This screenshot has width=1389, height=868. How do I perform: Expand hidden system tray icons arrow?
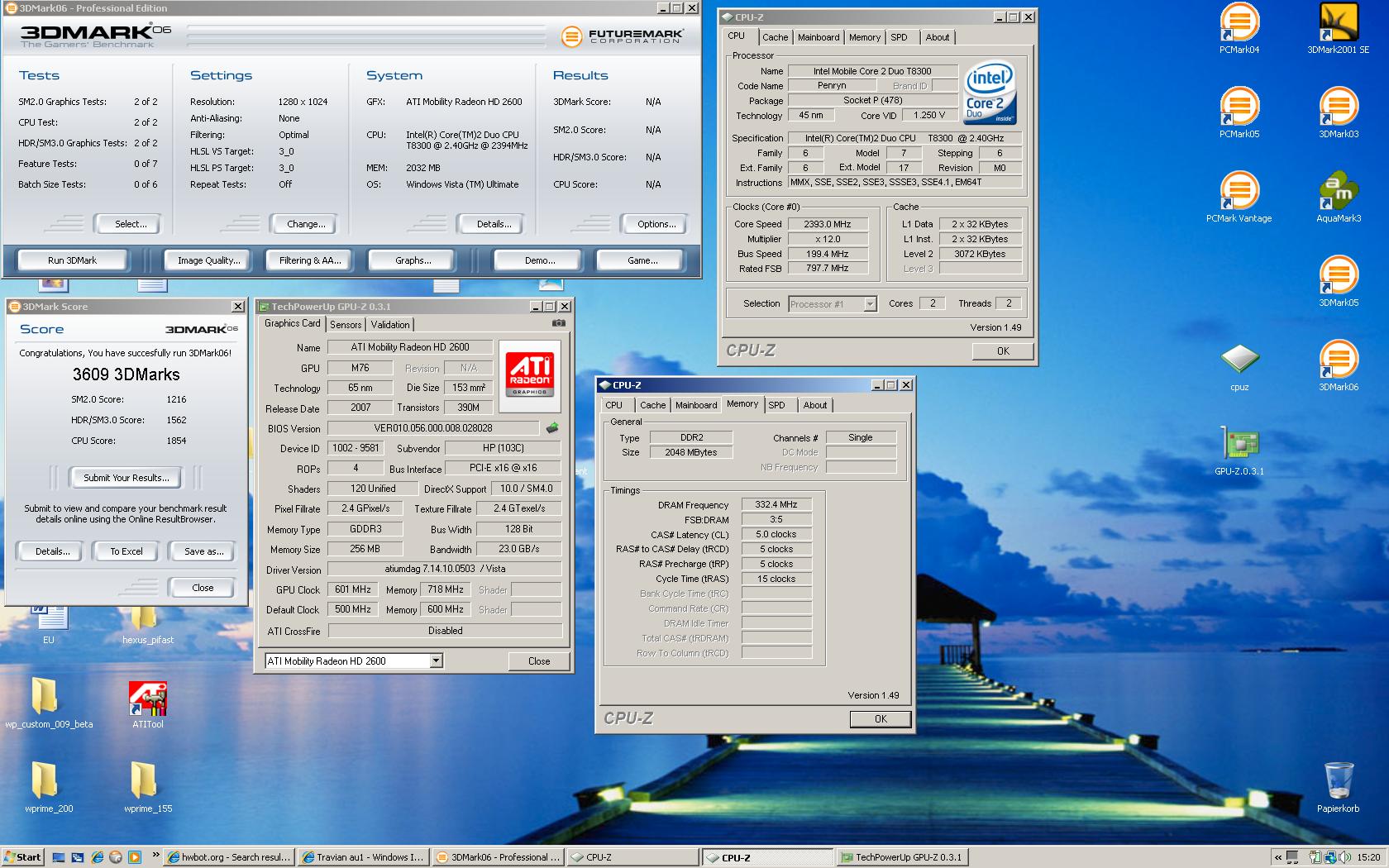point(1278,857)
